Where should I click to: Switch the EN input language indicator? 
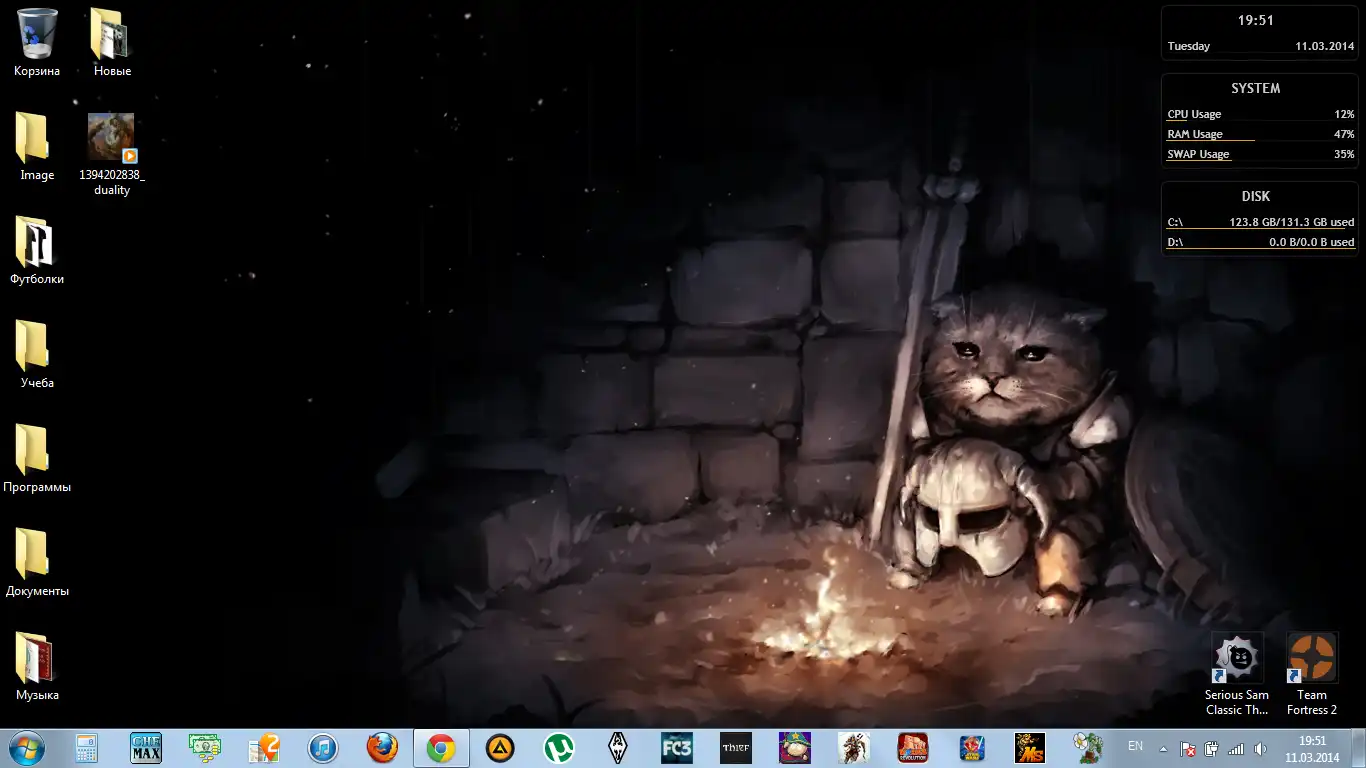pyautogui.click(x=1135, y=746)
